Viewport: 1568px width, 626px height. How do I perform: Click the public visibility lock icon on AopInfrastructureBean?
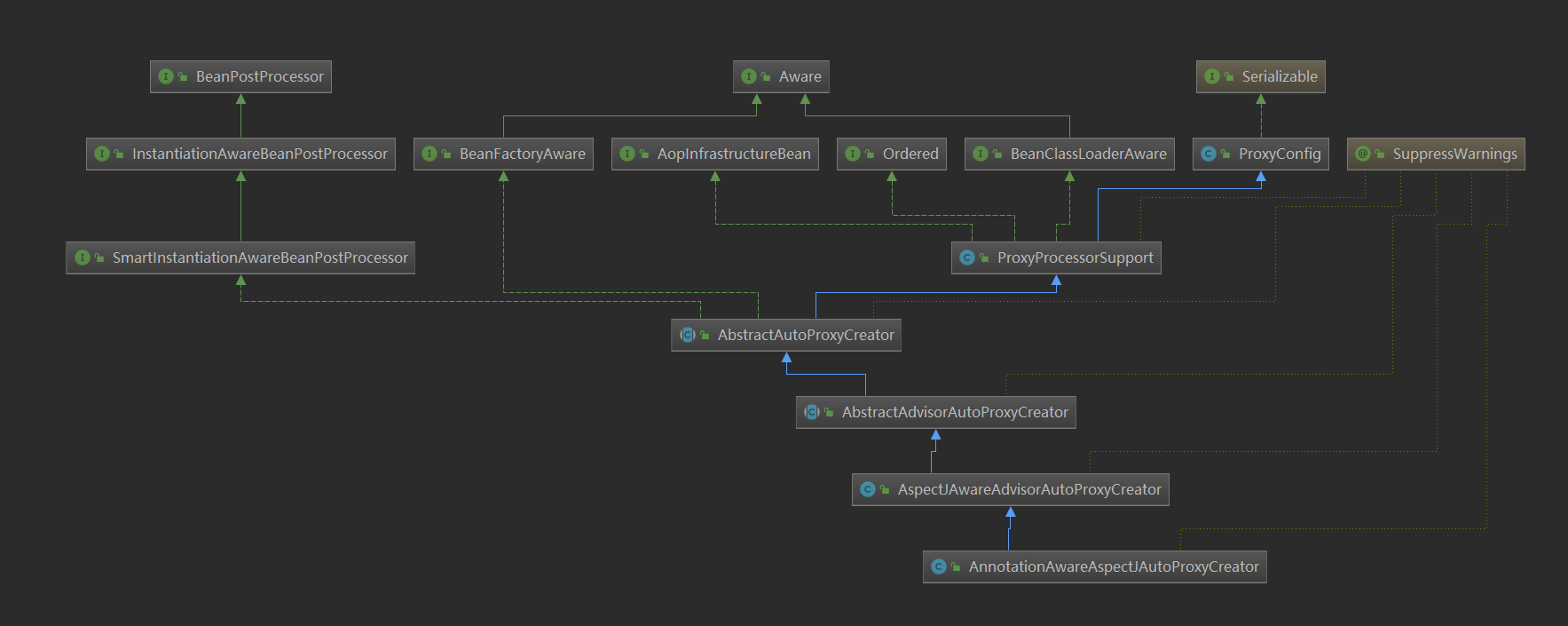point(644,155)
